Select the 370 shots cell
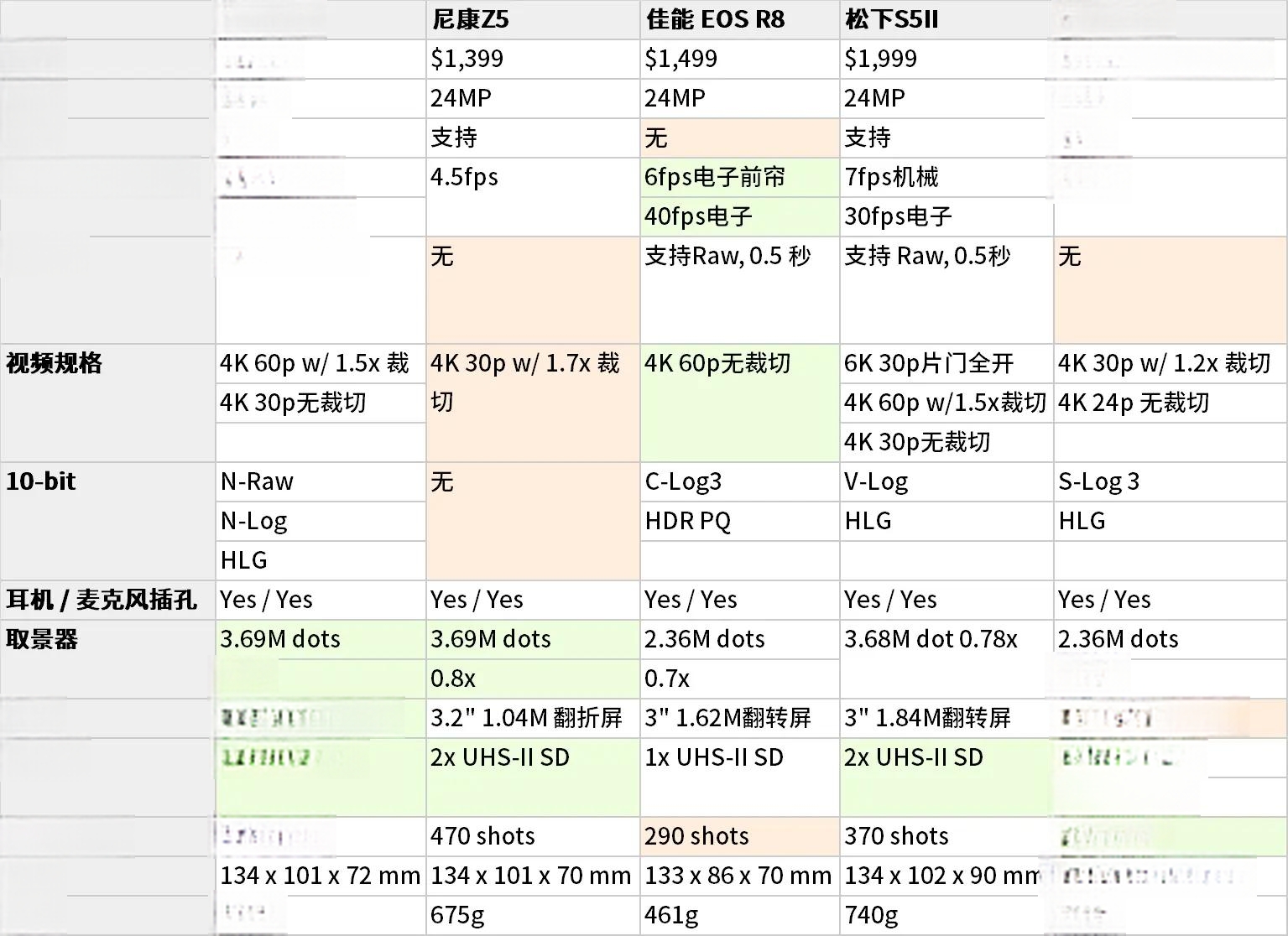This screenshot has height=936, width=1288. pos(946,836)
